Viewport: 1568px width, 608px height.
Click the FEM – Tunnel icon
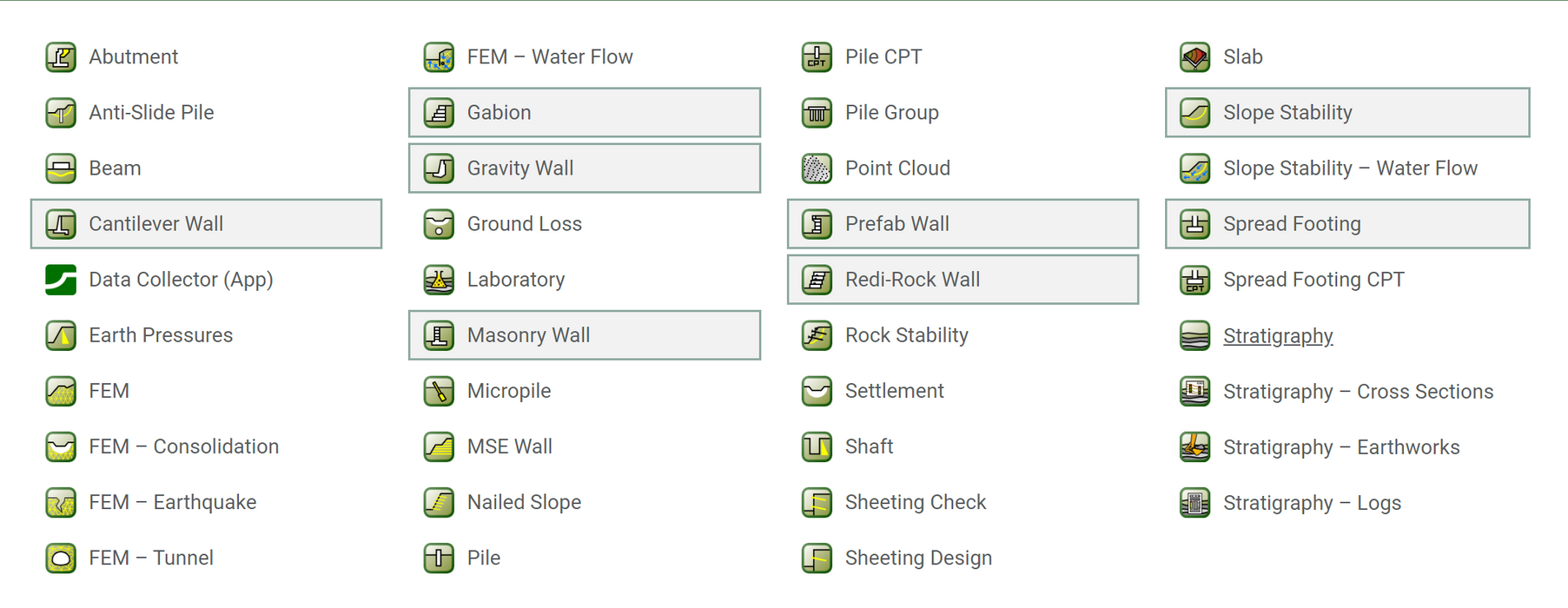tap(61, 558)
